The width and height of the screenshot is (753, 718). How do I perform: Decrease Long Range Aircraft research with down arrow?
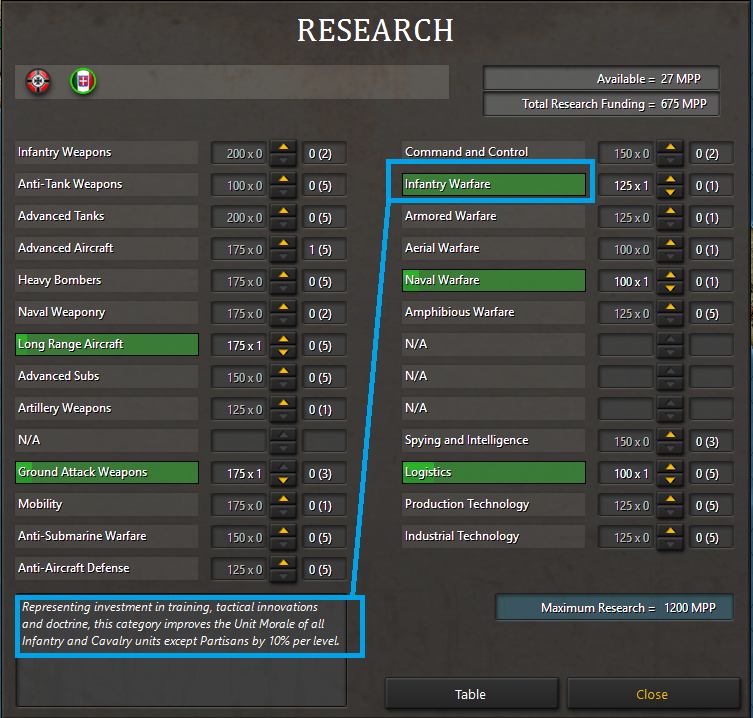click(x=284, y=352)
